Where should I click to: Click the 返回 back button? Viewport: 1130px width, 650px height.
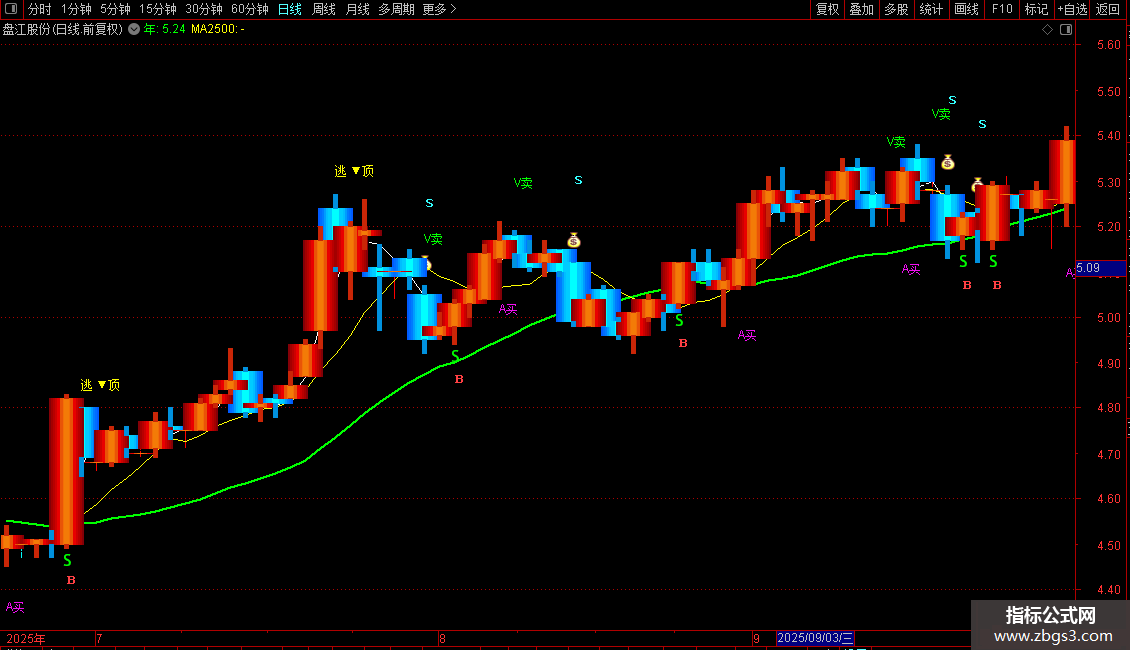(1108, 9)
